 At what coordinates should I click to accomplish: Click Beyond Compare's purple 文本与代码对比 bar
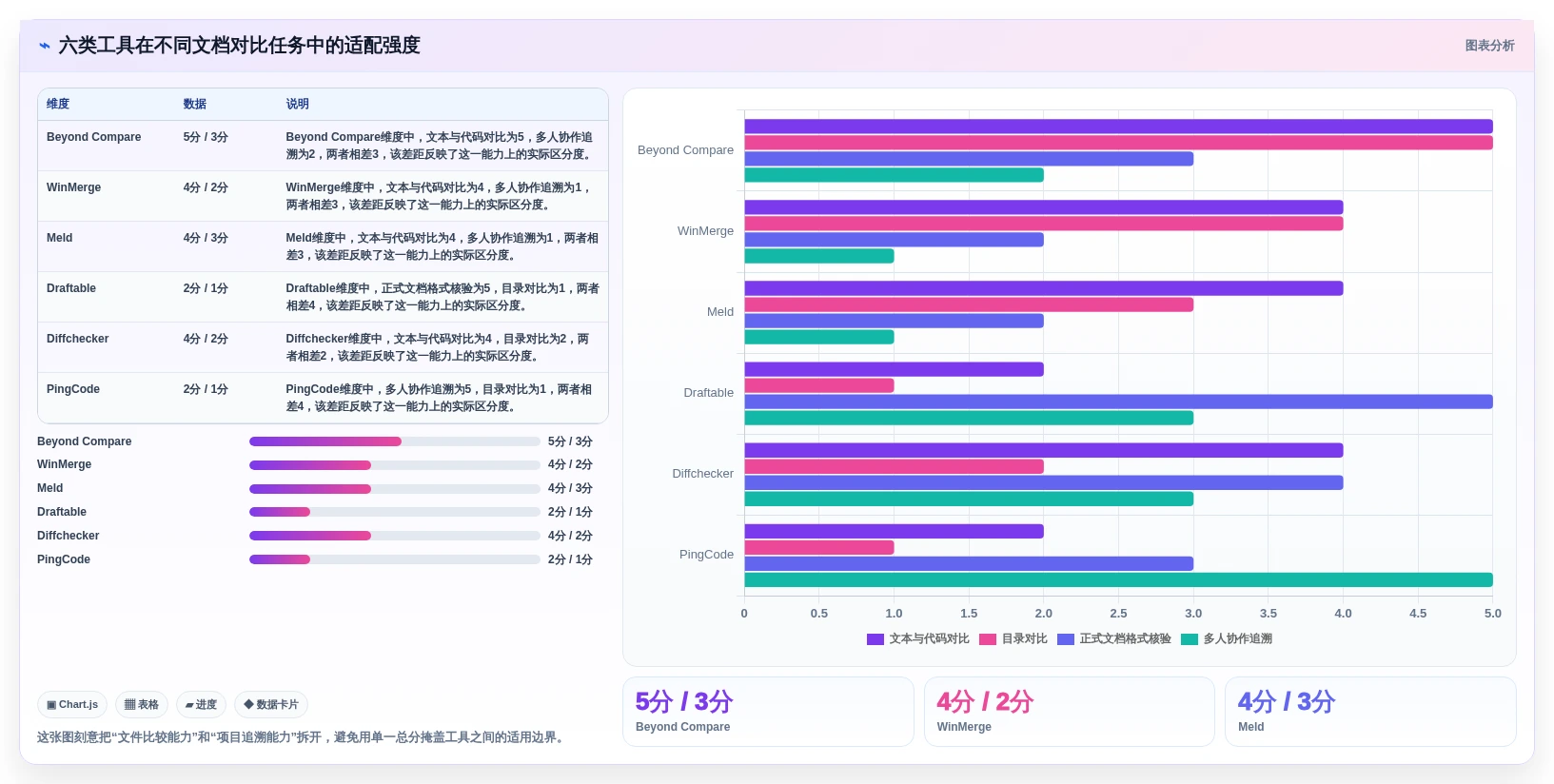(x=1118, y=127)
